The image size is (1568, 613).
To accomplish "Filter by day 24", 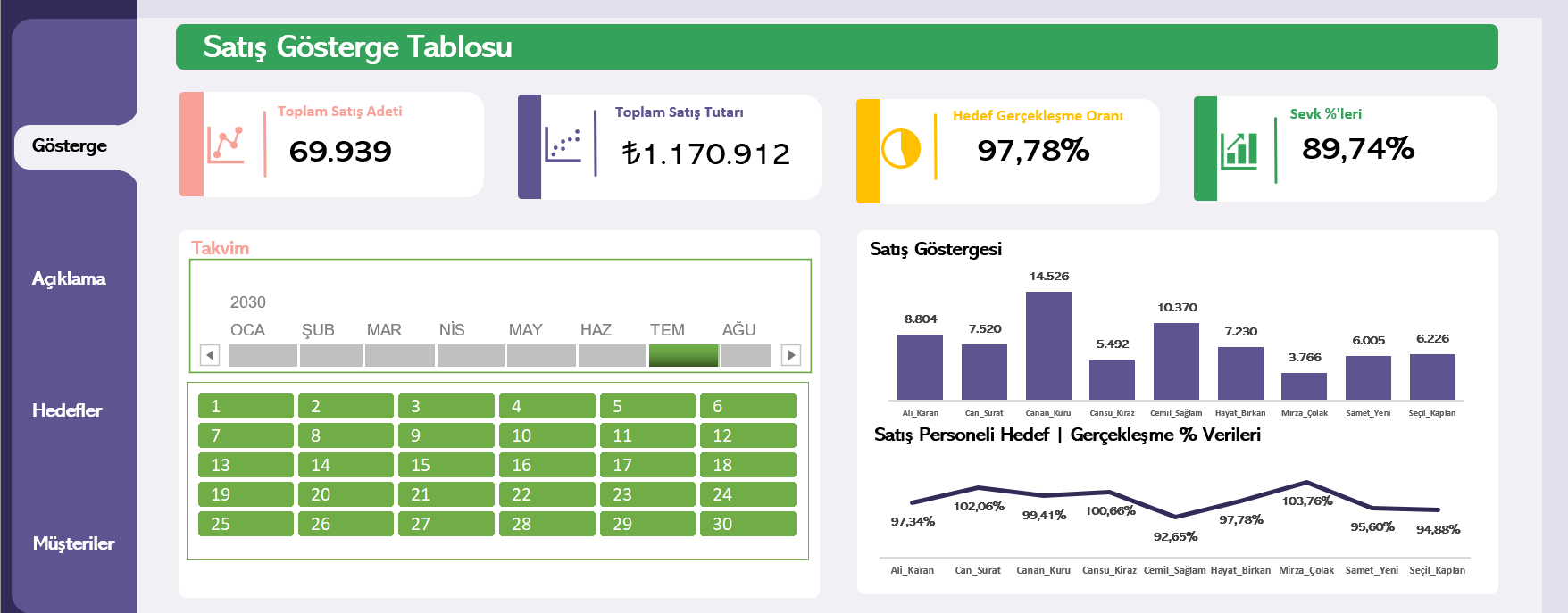I will tap(747, 494).
